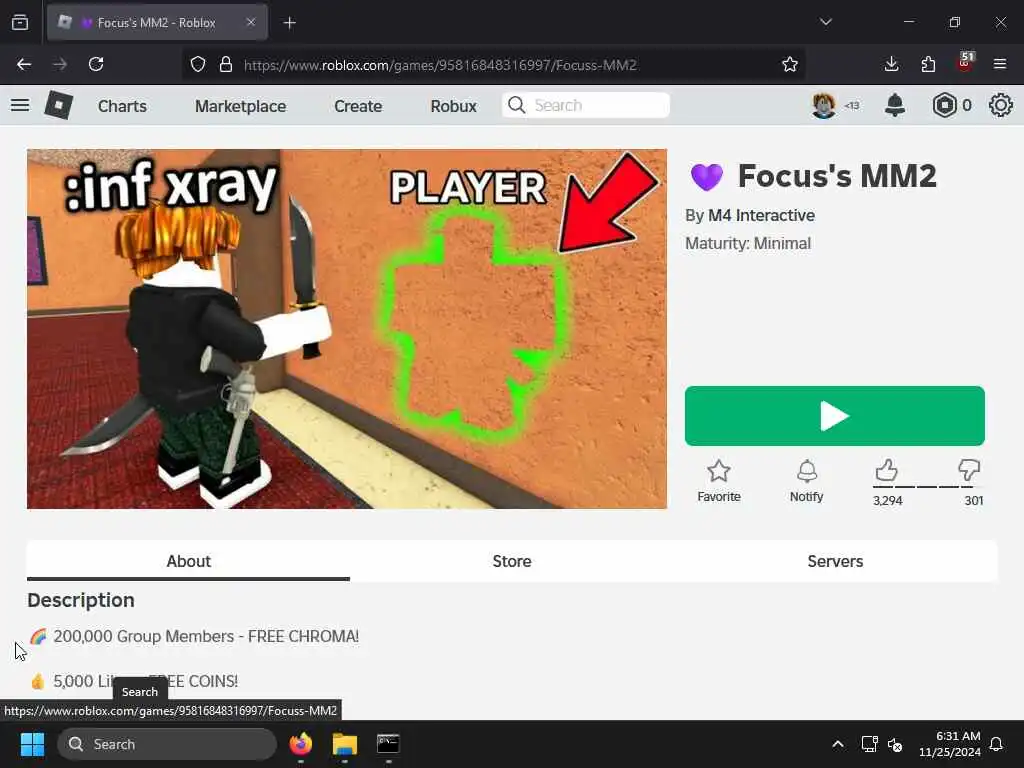Open the recent browsing tab-history icon
Image resolution: width=1024 pixels, height=768 pixels.
(x=20, y=23)
